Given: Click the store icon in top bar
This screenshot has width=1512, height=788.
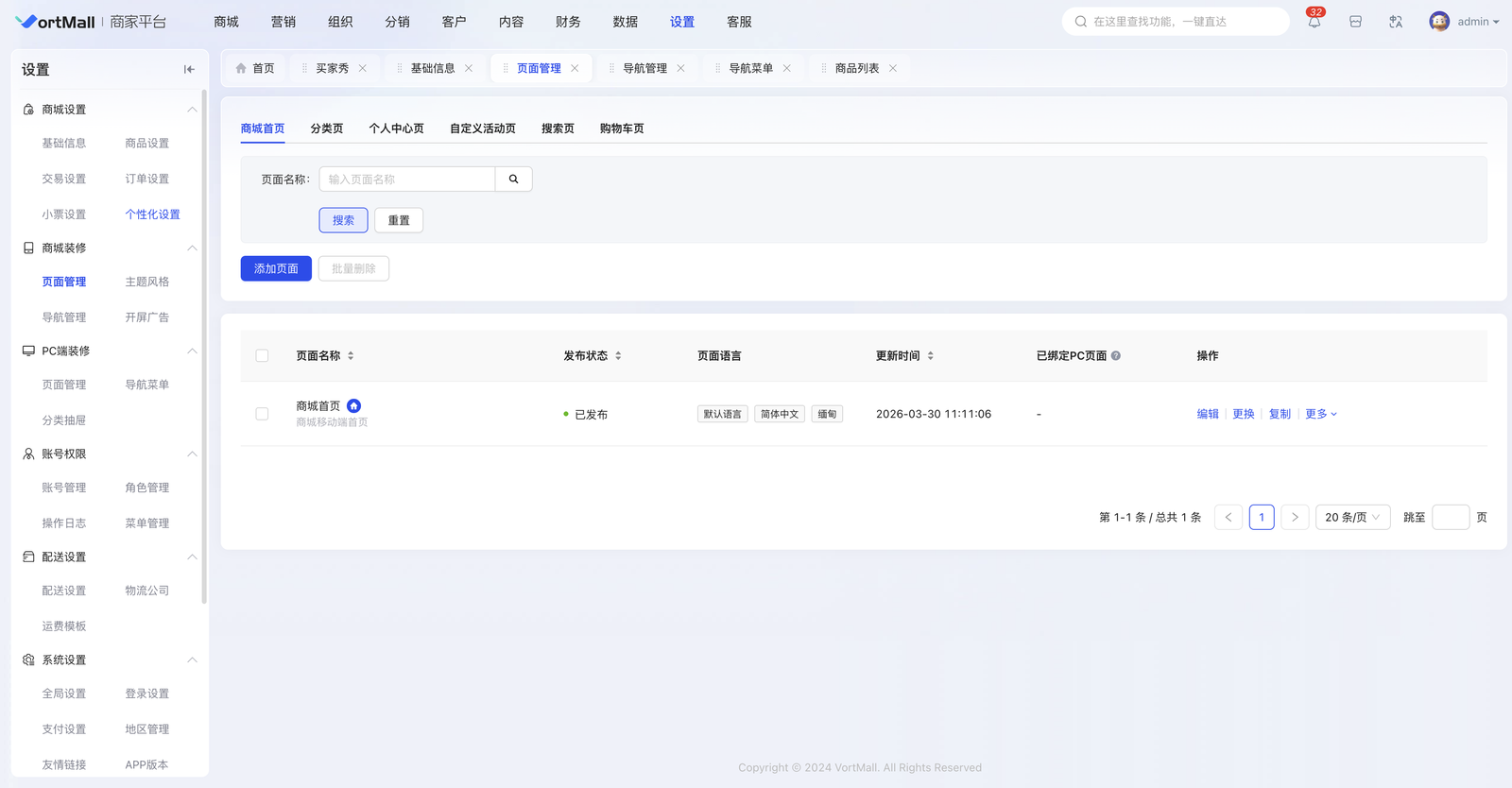Looking at the screenshot, I should pos(1355,22).
